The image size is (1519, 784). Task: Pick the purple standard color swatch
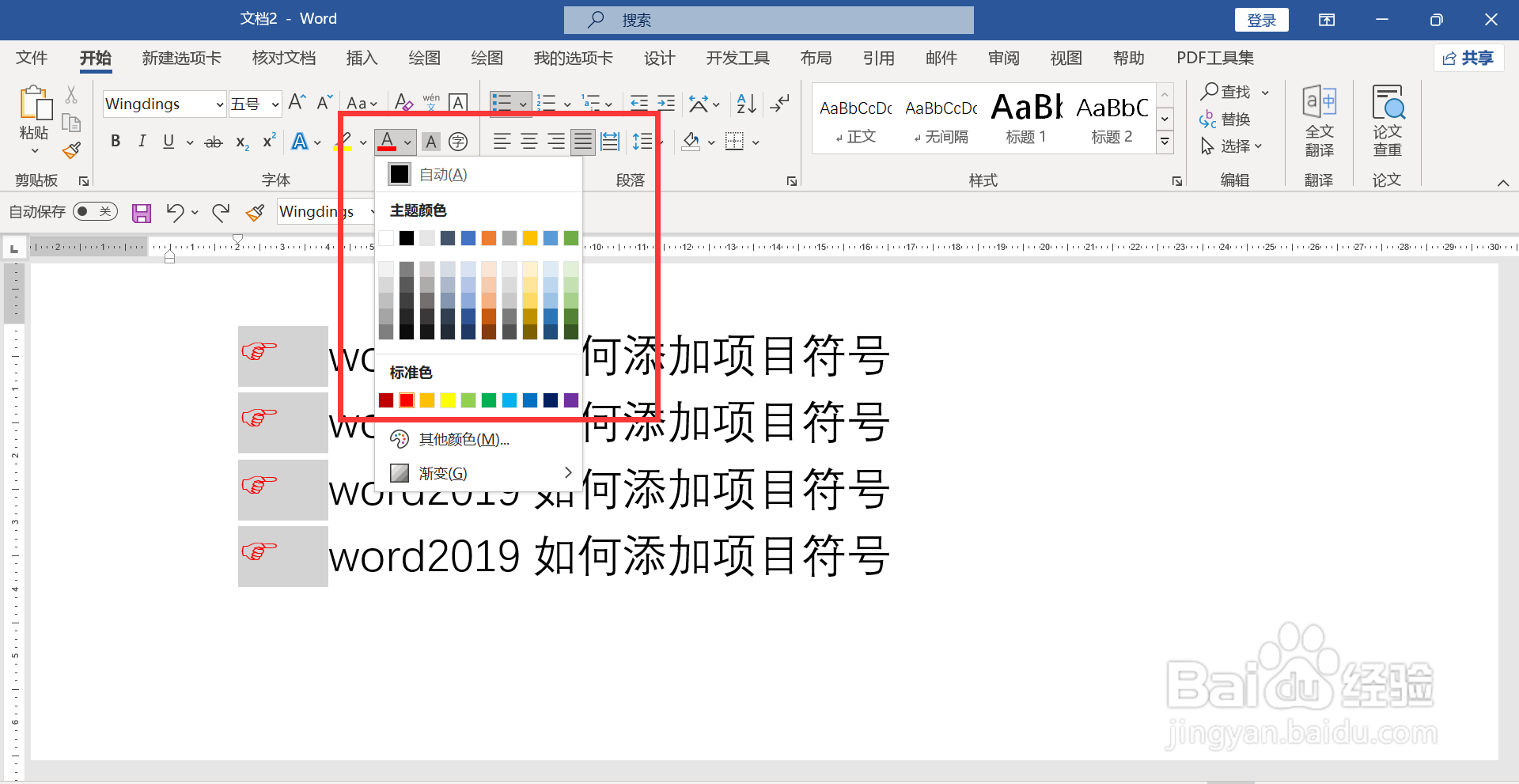pyautogui.click(x=571, y=400)
